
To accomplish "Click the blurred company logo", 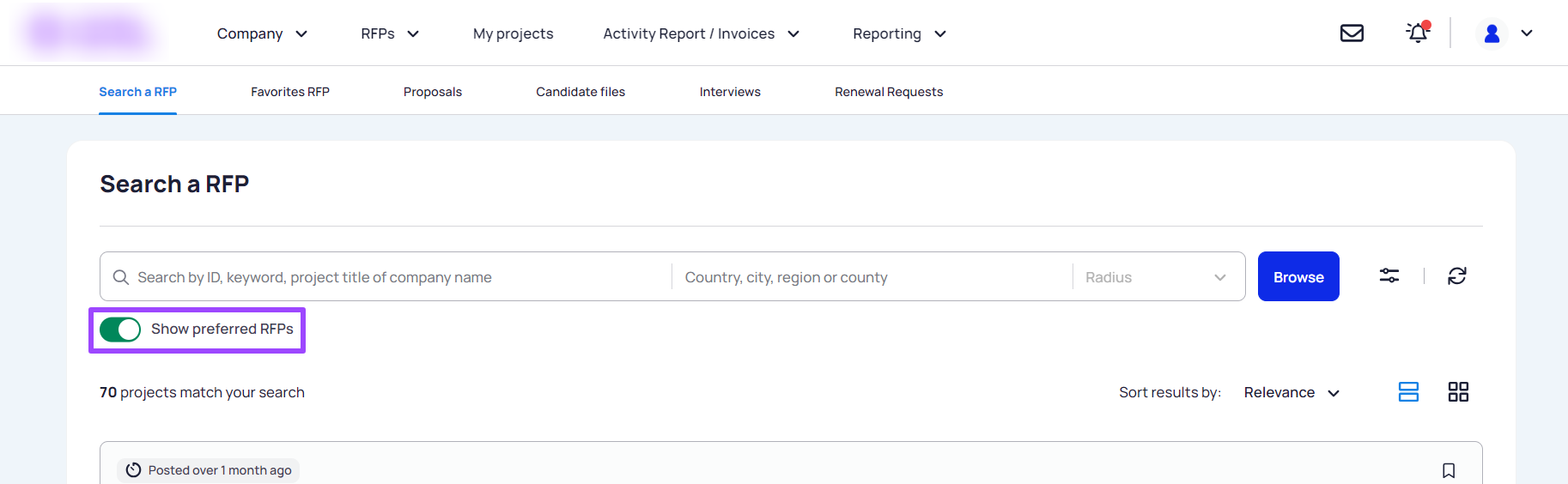I will pos(88,33).
